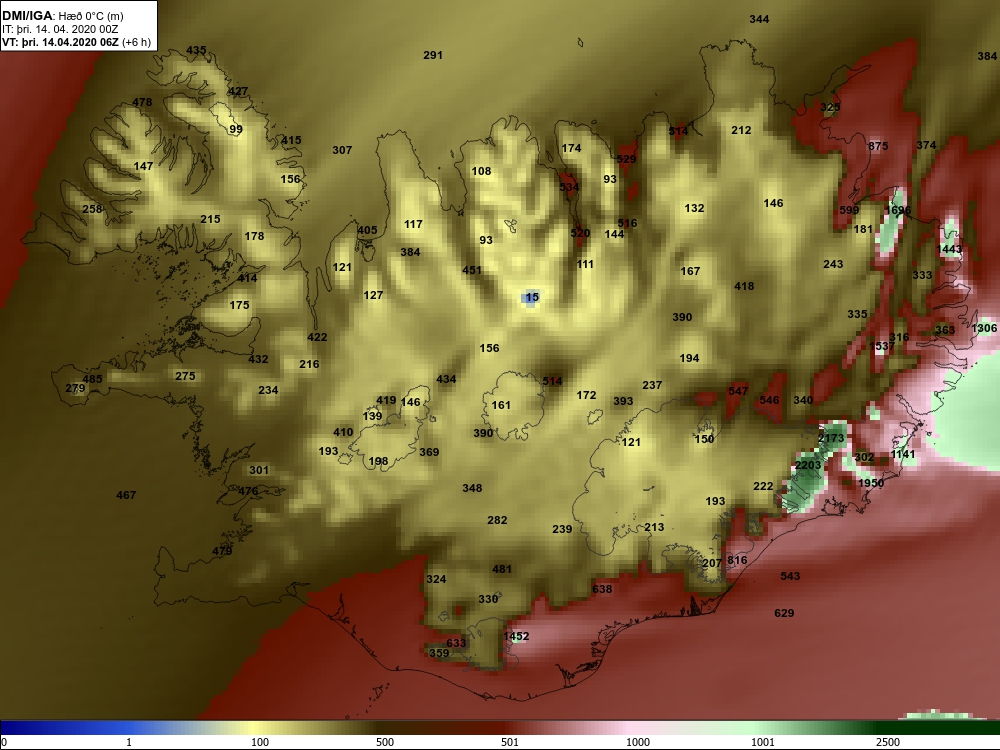Screen dimensions: 1000x750
Task: Click the map value 99
Action: 236,129
